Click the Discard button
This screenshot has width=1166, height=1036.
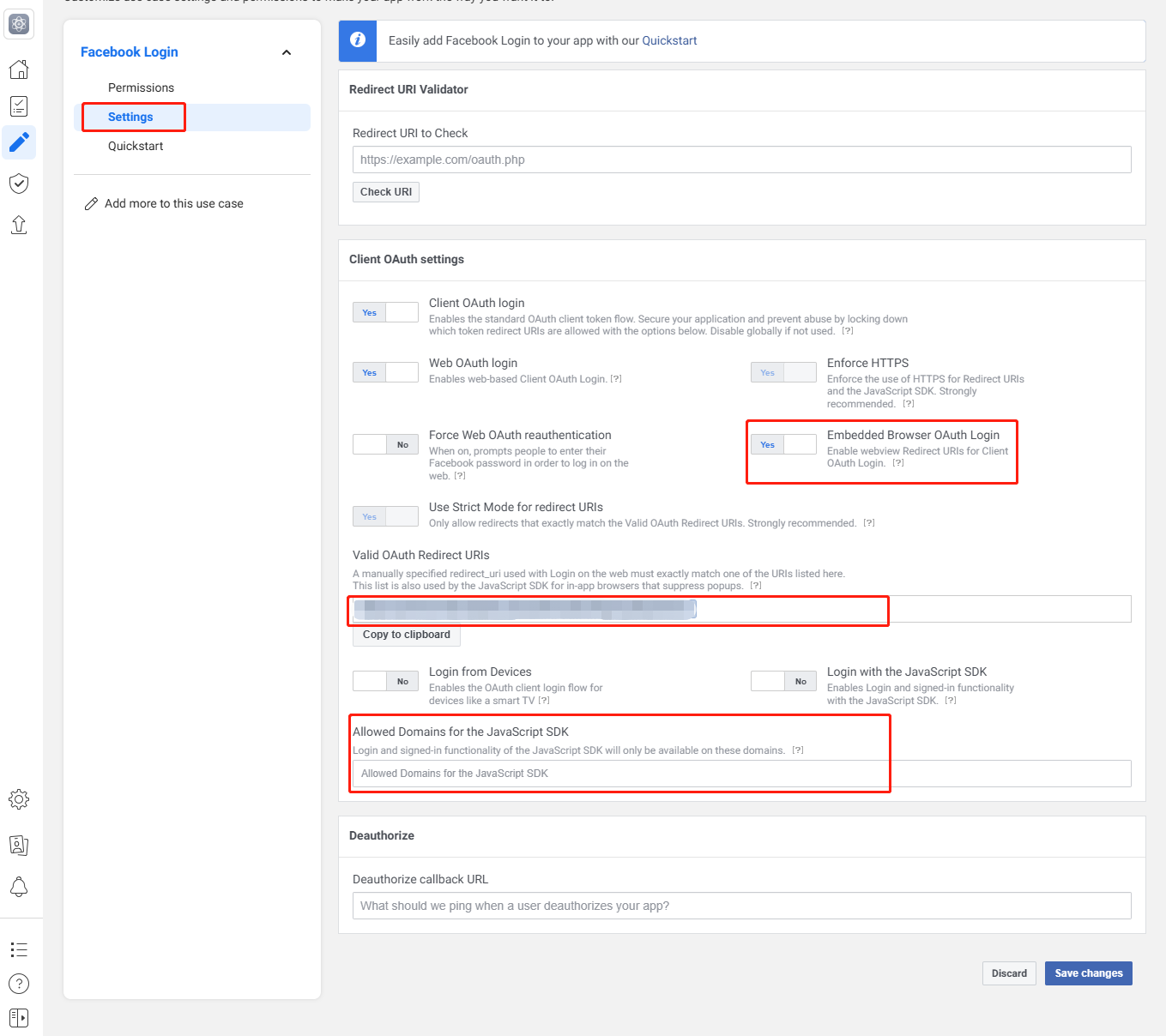click(1009, 973)
